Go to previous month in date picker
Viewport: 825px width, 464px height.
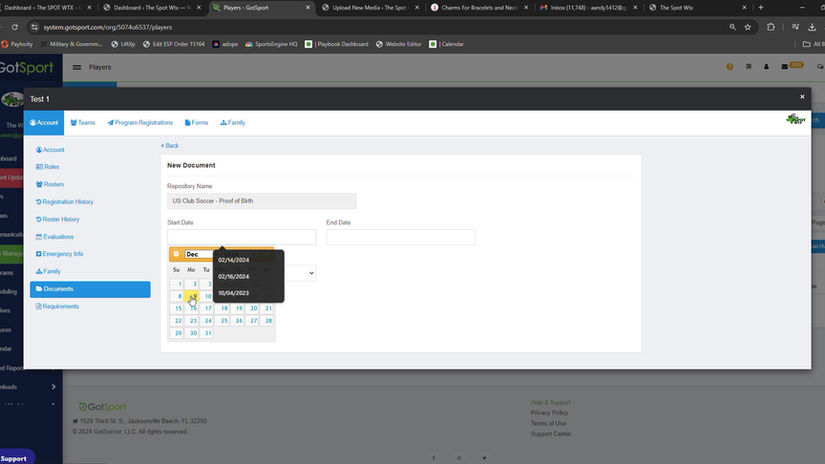pos(176,254)
